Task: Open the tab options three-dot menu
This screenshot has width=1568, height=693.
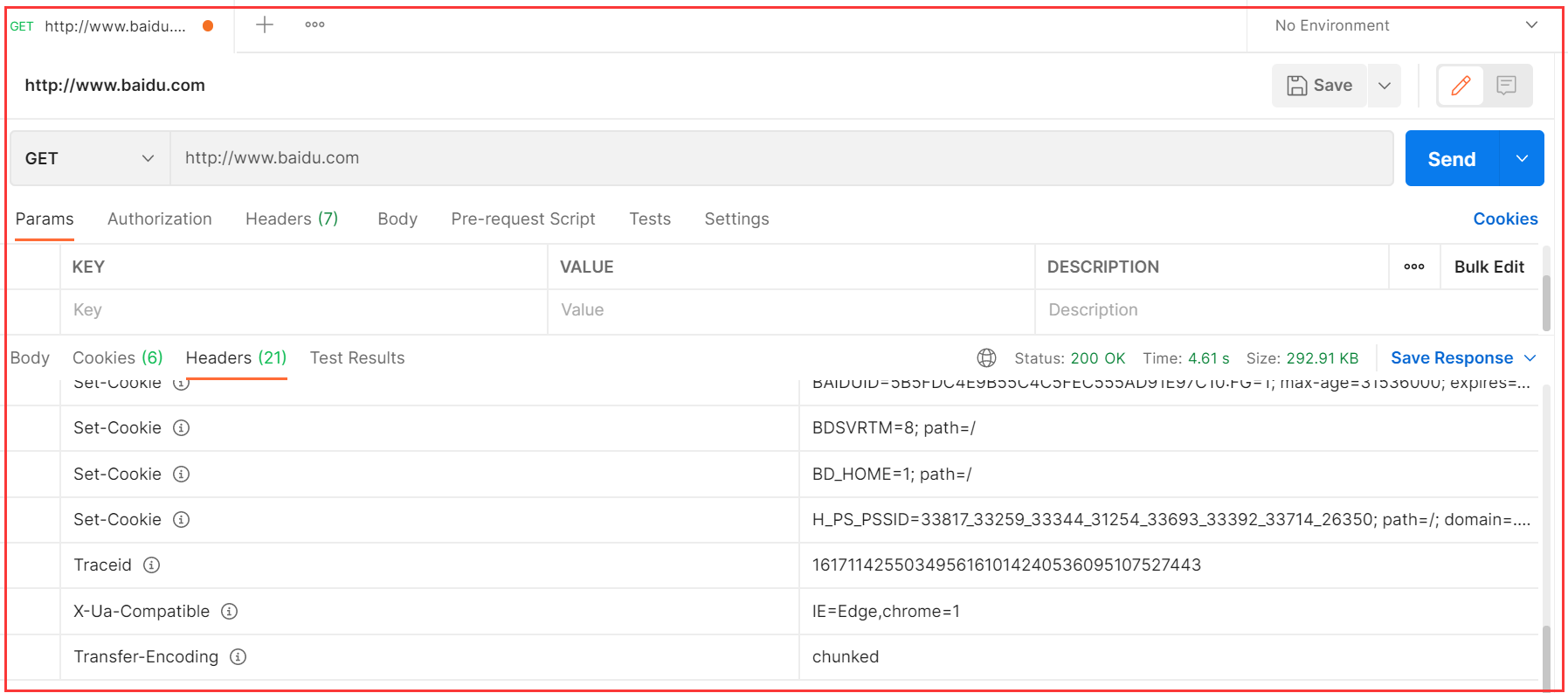Action: coord(314,24)
